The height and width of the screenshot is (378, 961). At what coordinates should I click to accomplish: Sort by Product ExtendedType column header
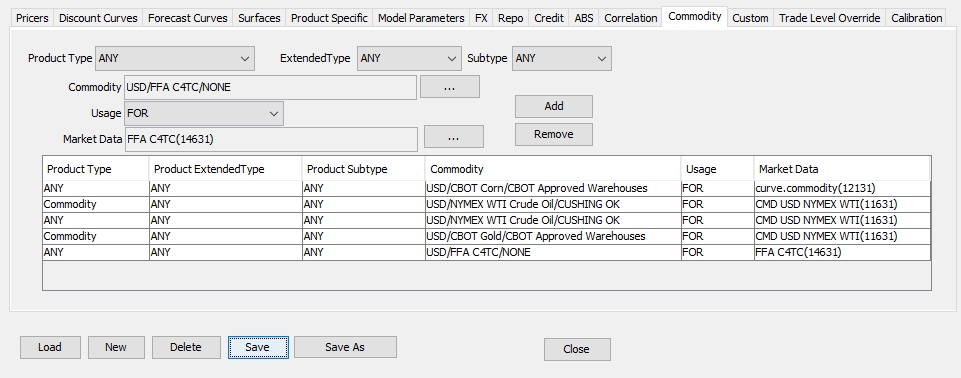pos(226,169)
